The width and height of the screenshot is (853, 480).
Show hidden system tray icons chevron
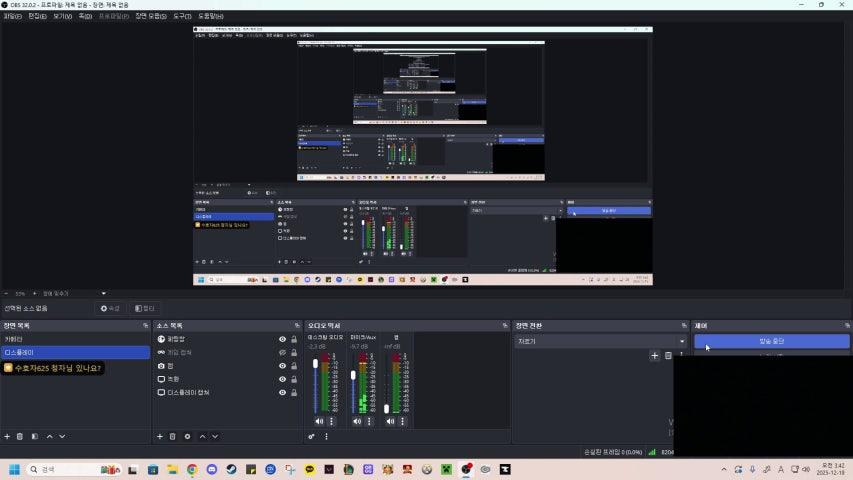[x=724, y=469]
